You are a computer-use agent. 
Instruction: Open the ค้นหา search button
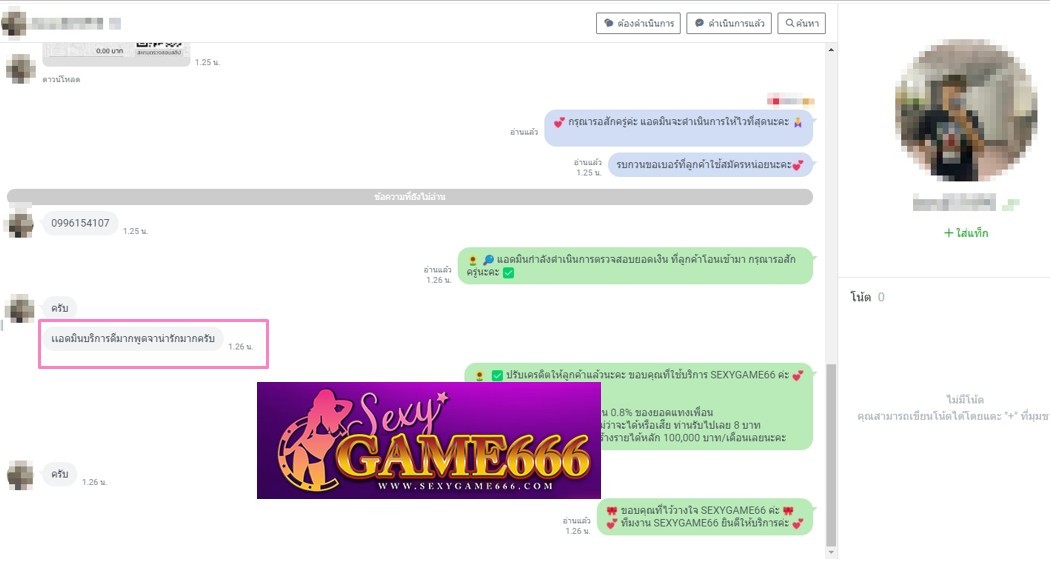pos(802,23)
